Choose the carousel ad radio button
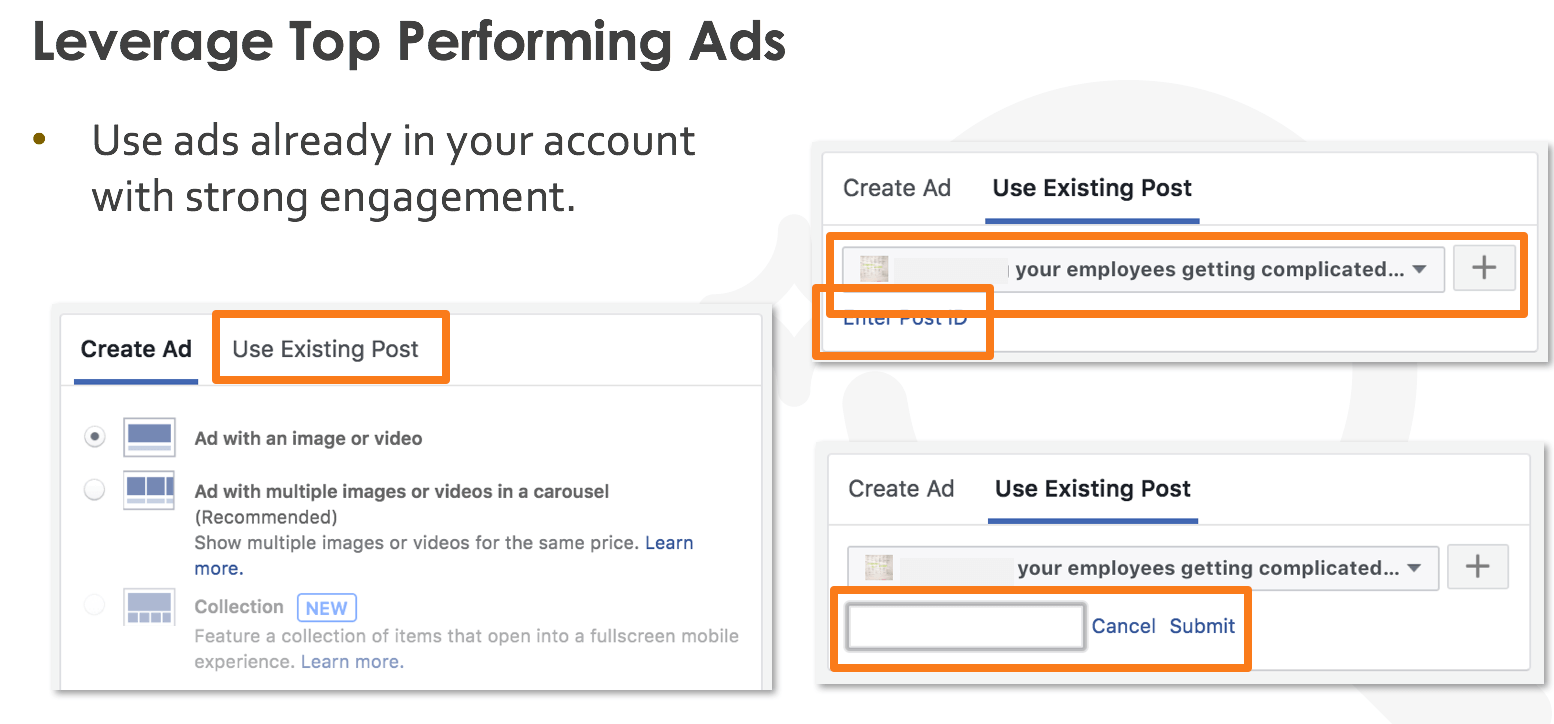 click(x=95, y=490)
